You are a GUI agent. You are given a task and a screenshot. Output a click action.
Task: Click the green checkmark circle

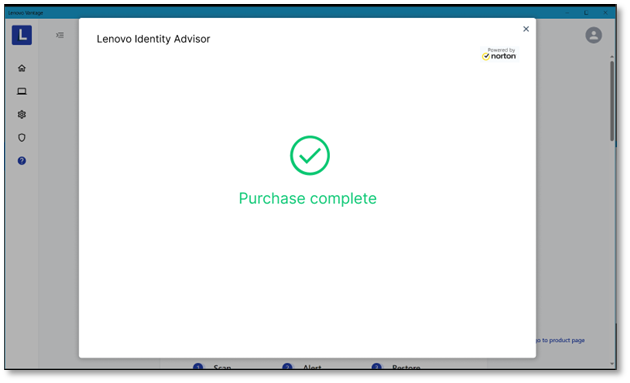pyautogui.click(x=310, y=156)
